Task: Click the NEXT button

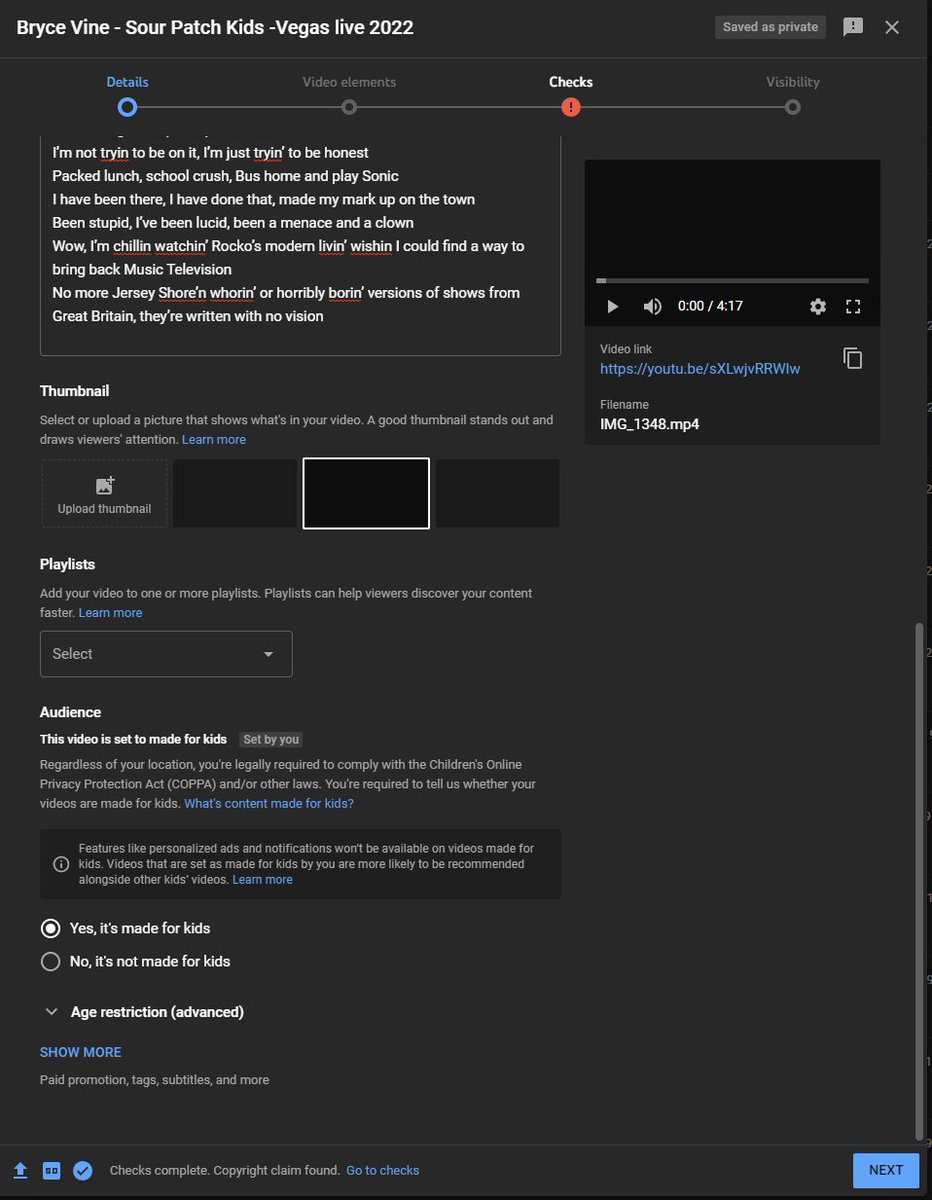Action: (886, 1170)
